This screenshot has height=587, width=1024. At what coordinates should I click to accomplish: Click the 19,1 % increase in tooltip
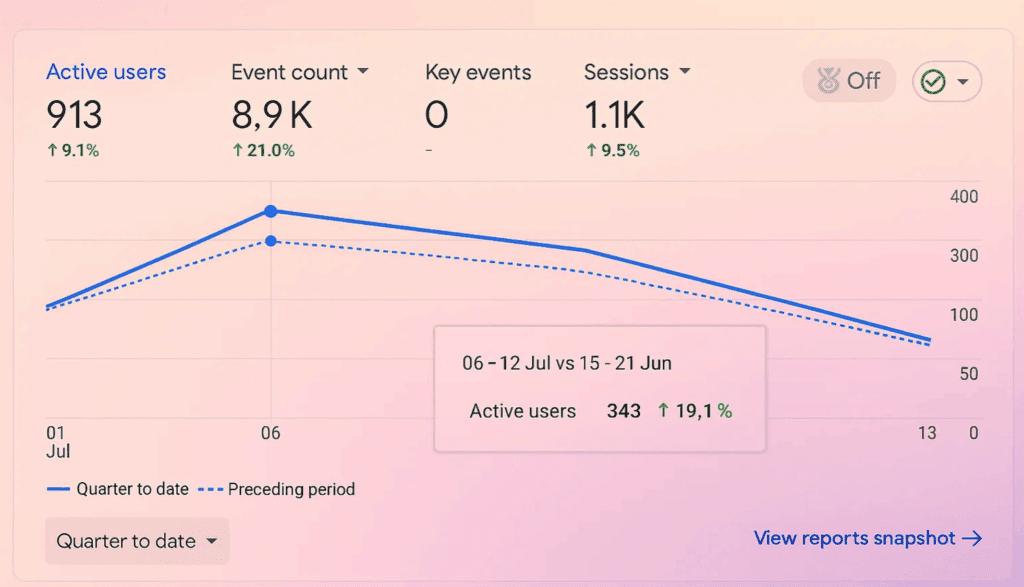click(695, 411)
